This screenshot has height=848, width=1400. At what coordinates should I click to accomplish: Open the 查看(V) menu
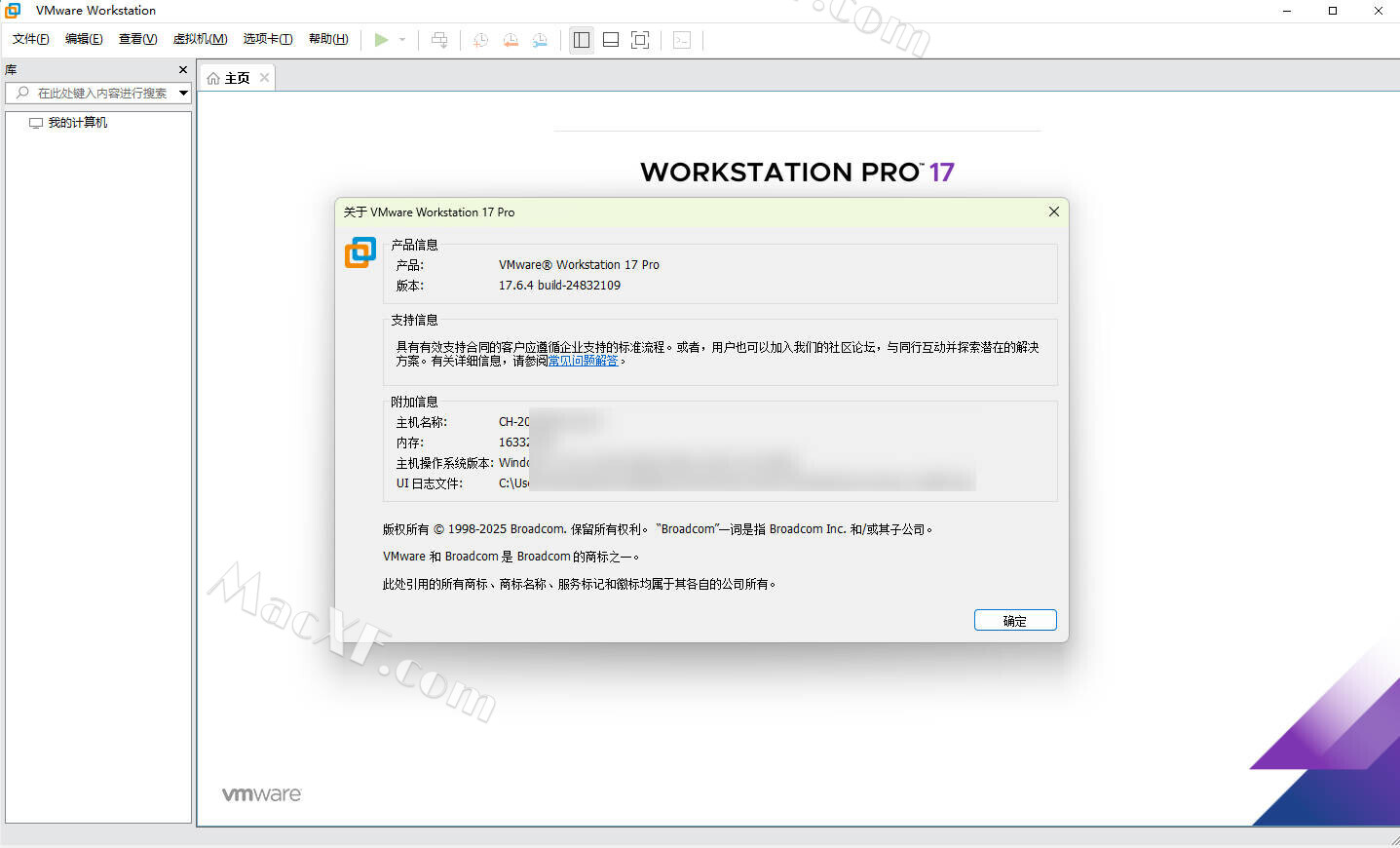(137, 39)
